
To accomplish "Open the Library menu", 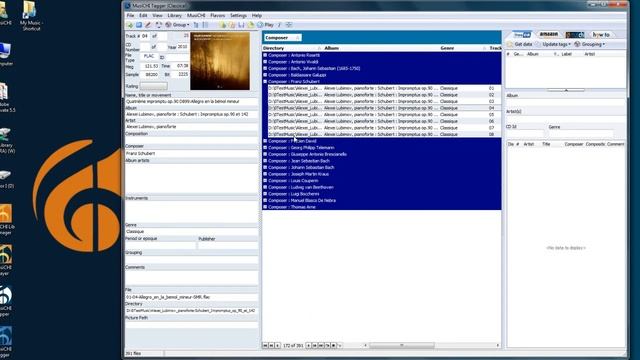I will click(x=174, y=16).
